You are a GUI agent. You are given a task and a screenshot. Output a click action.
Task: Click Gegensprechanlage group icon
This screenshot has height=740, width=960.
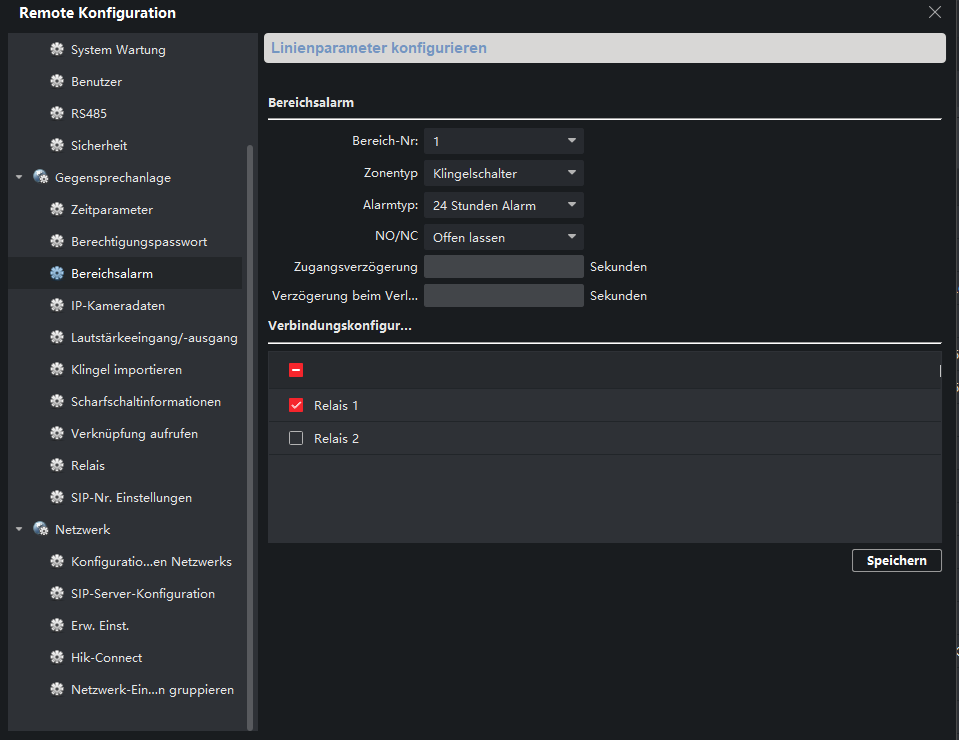41,177
